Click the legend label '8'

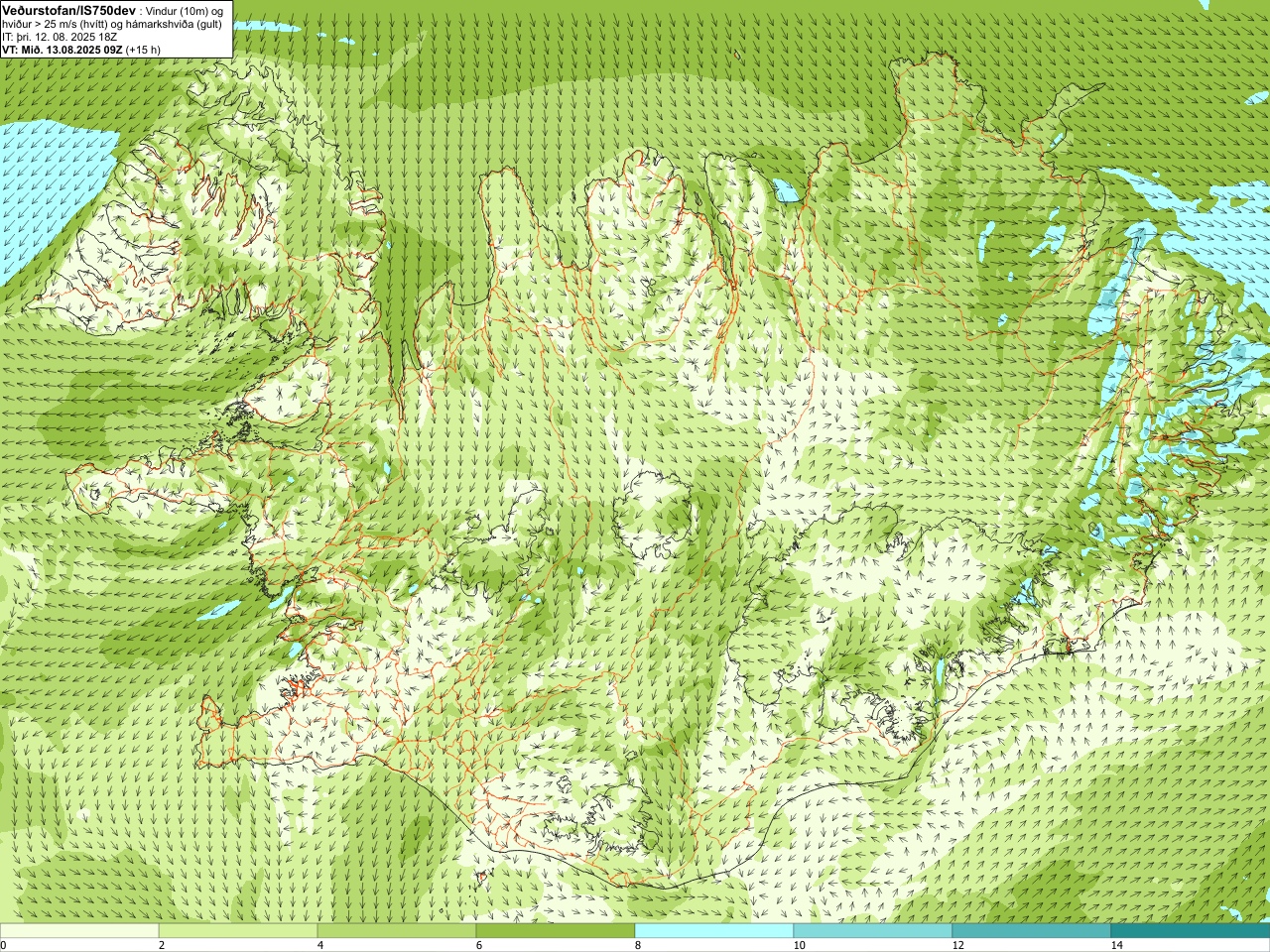point(638,945)
